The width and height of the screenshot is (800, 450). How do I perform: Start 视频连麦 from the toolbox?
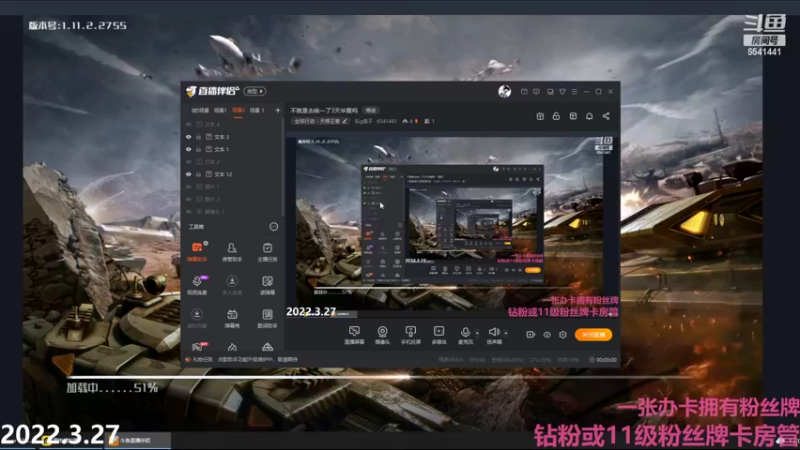pos(197,285)
